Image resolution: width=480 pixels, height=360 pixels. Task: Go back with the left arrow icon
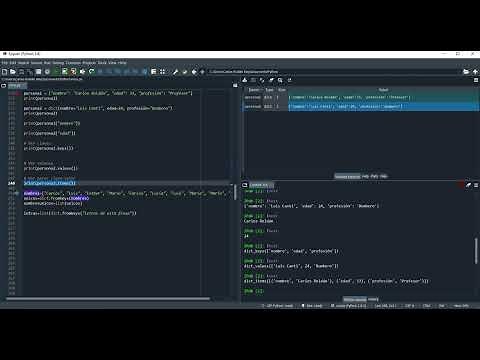pyautogui.click(x=194, y=72)
